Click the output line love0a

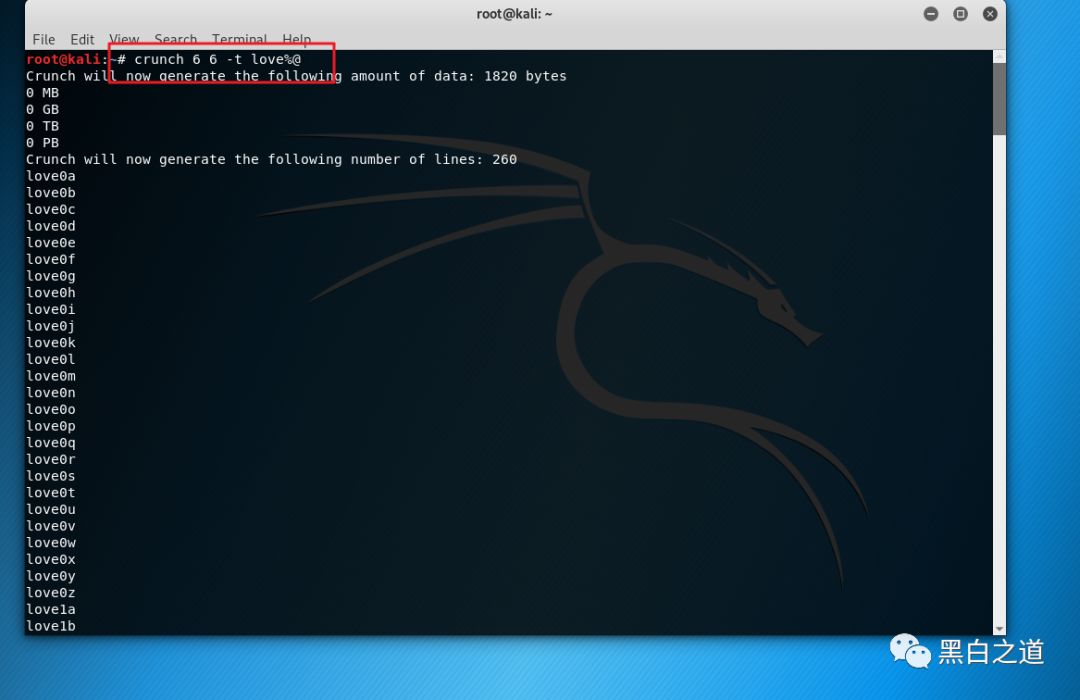tap(51, 176)
